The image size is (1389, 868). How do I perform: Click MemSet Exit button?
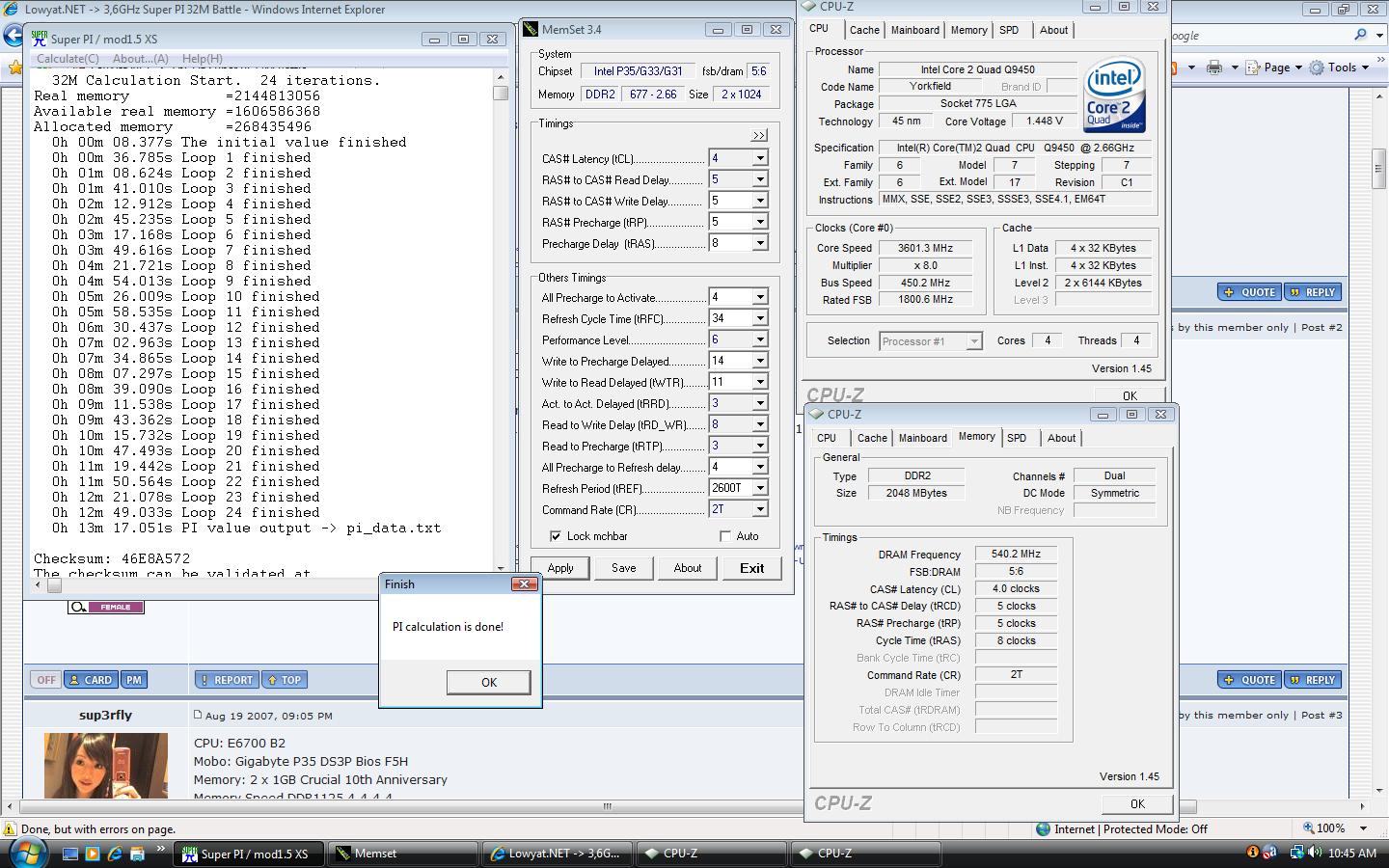[x=752, y=568]
